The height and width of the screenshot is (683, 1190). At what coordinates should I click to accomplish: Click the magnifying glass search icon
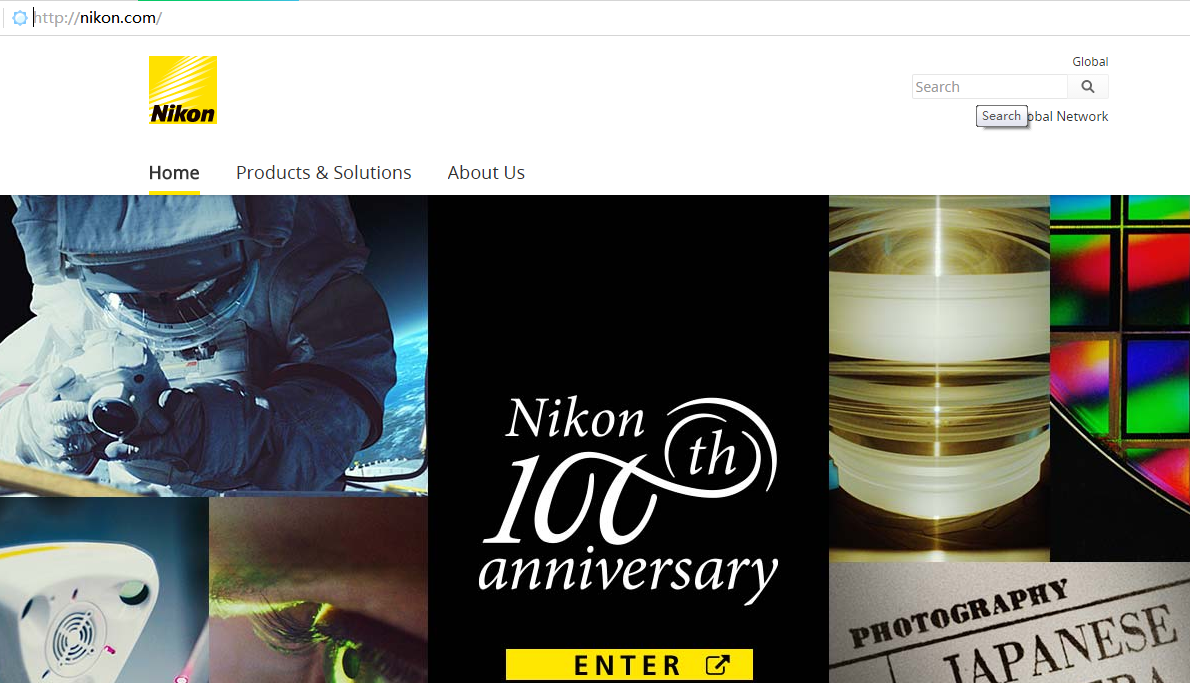click(x=1088, y=87)
